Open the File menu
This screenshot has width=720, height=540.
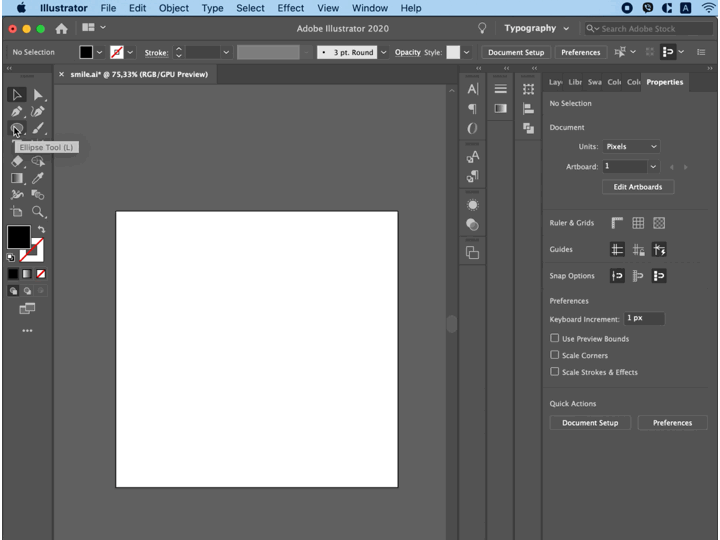108,8
